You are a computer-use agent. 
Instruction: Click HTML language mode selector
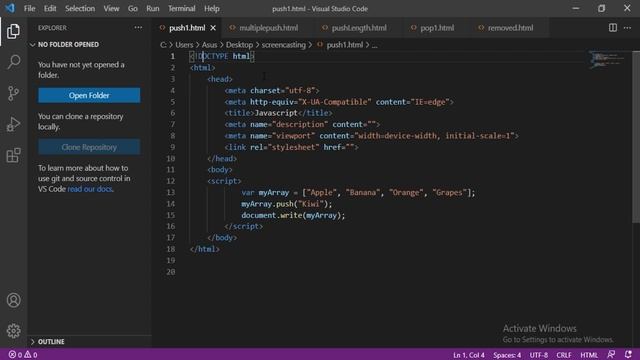pos(589,355)
